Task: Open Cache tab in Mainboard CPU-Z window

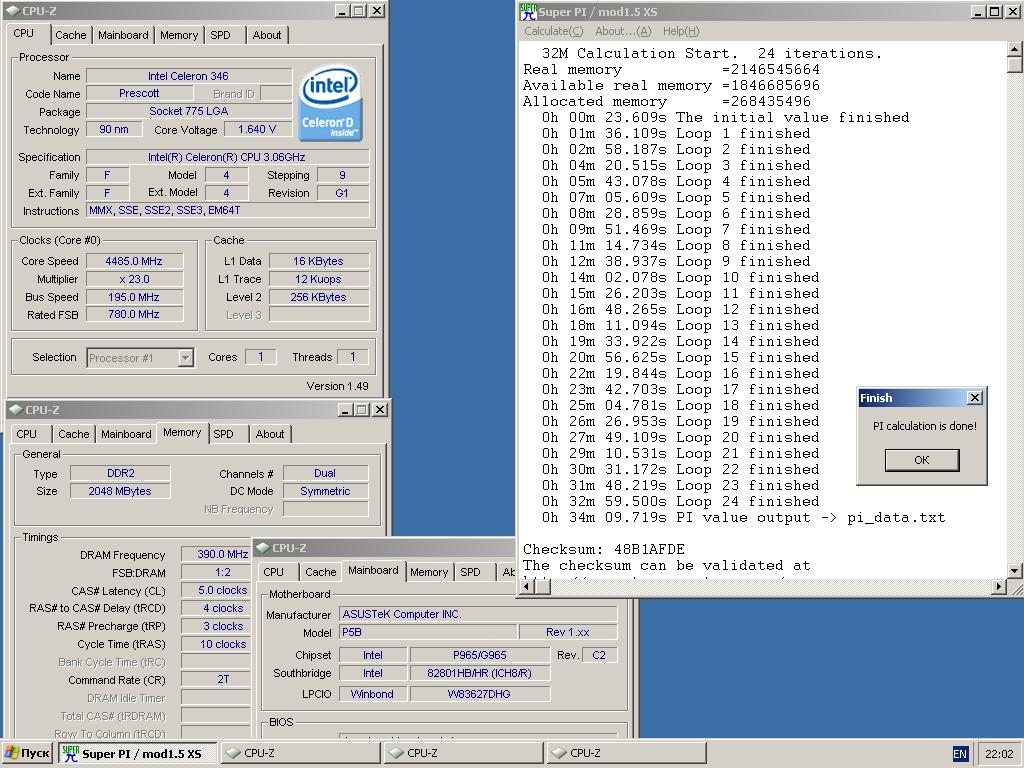Action: [321, 572]
